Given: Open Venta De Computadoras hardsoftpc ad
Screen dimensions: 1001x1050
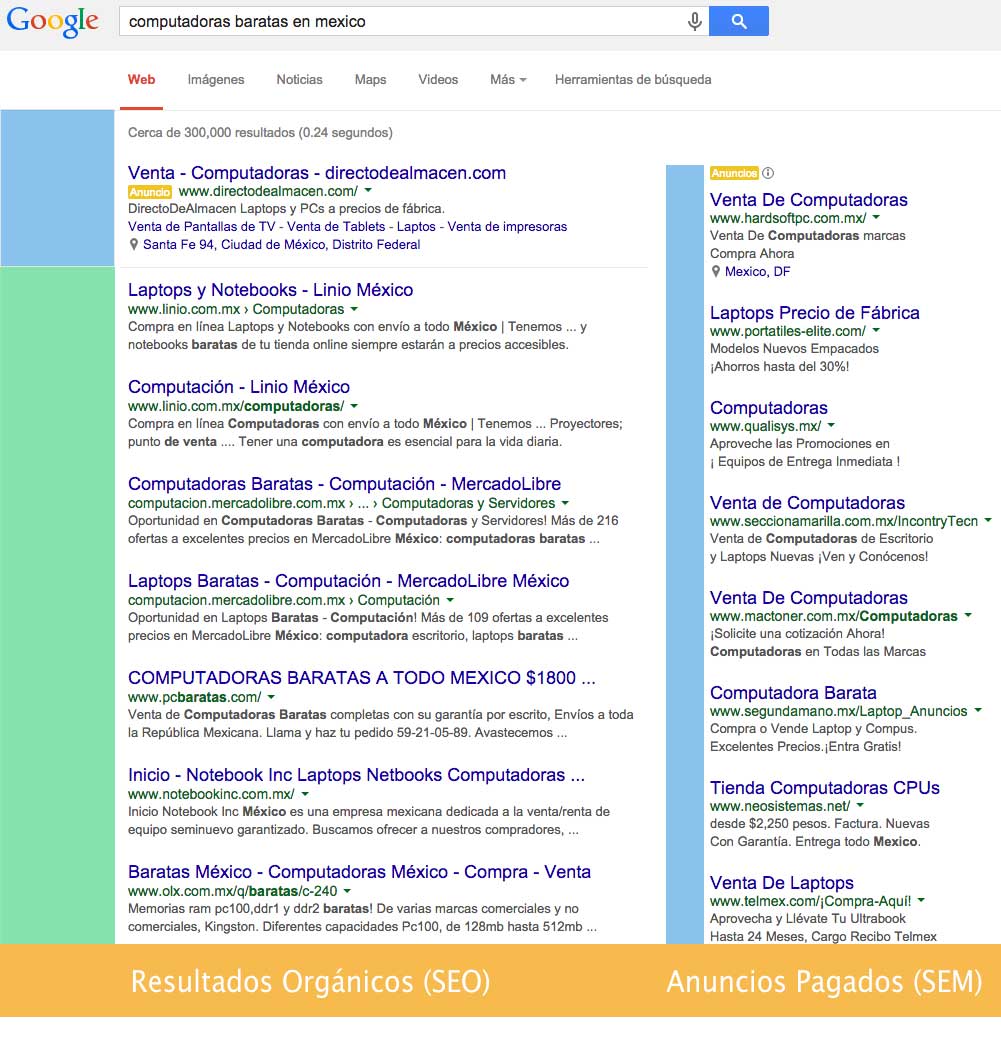Looking at the screenshot, I should (808, 200).
